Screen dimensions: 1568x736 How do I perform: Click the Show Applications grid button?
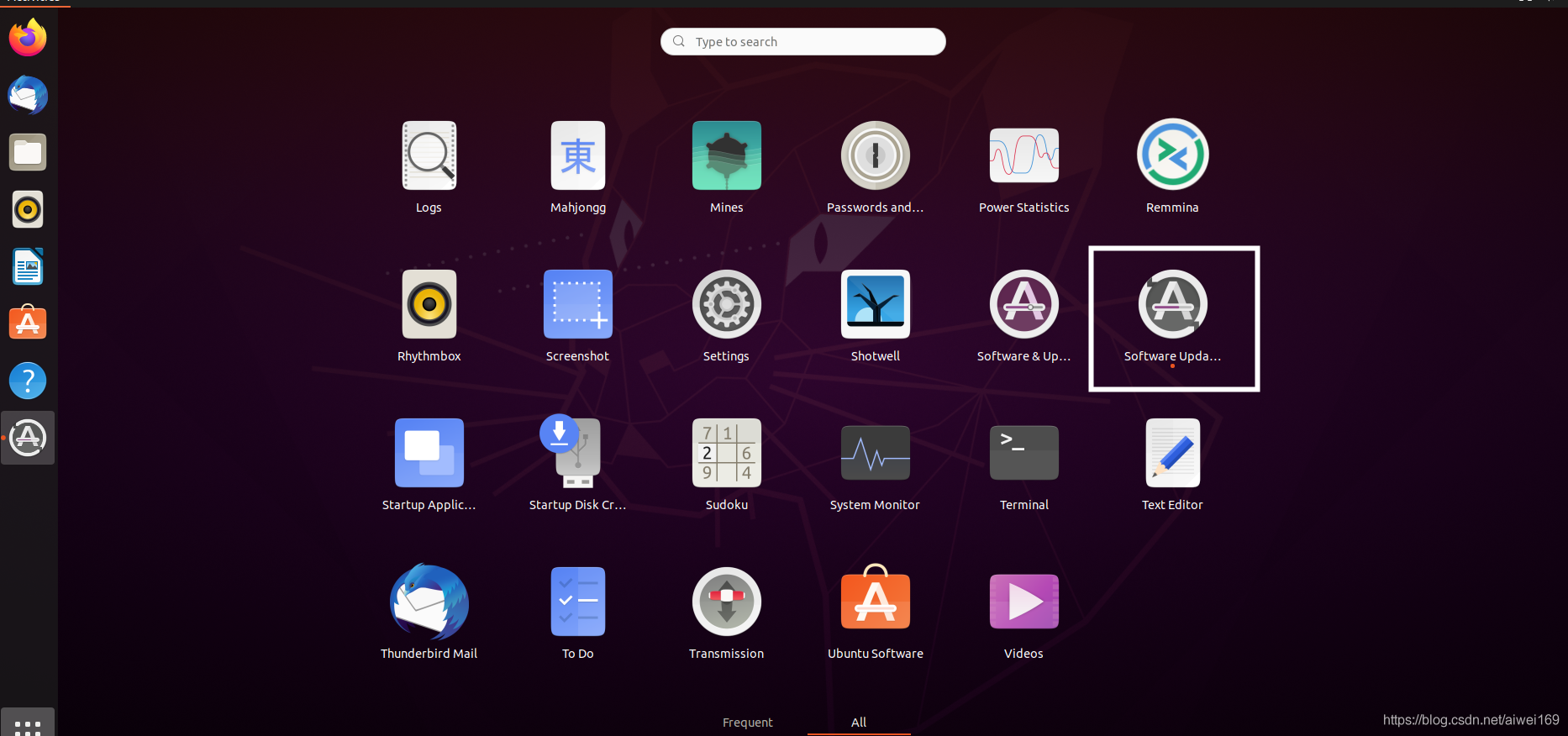tap(28, 723)
